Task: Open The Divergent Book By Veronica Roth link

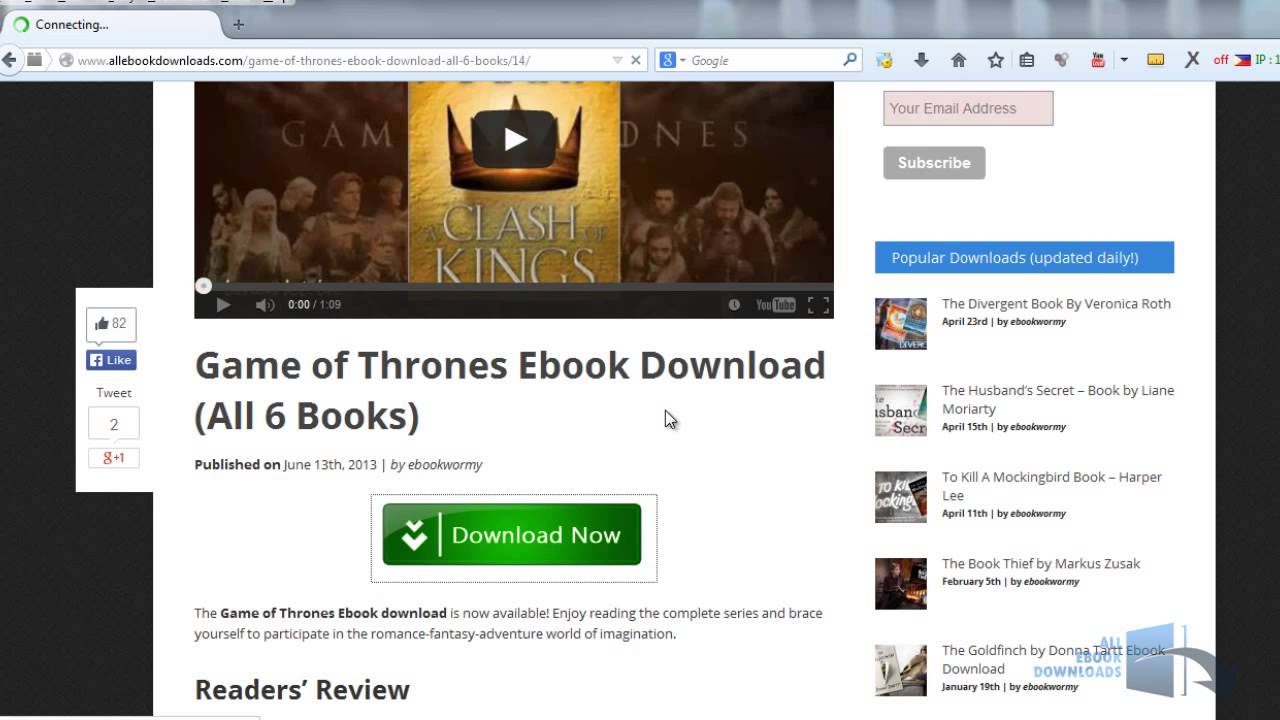Action: click(1056, 304)
